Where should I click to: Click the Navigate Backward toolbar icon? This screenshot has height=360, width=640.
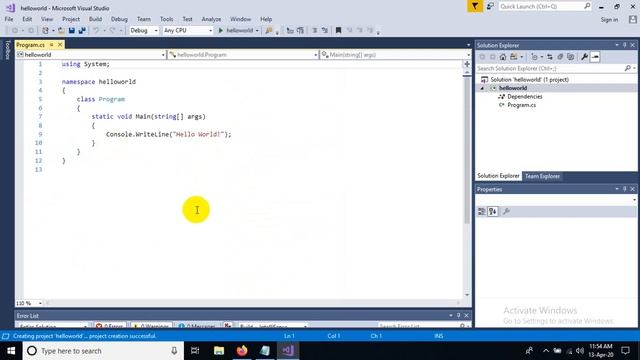pos(15,31)
